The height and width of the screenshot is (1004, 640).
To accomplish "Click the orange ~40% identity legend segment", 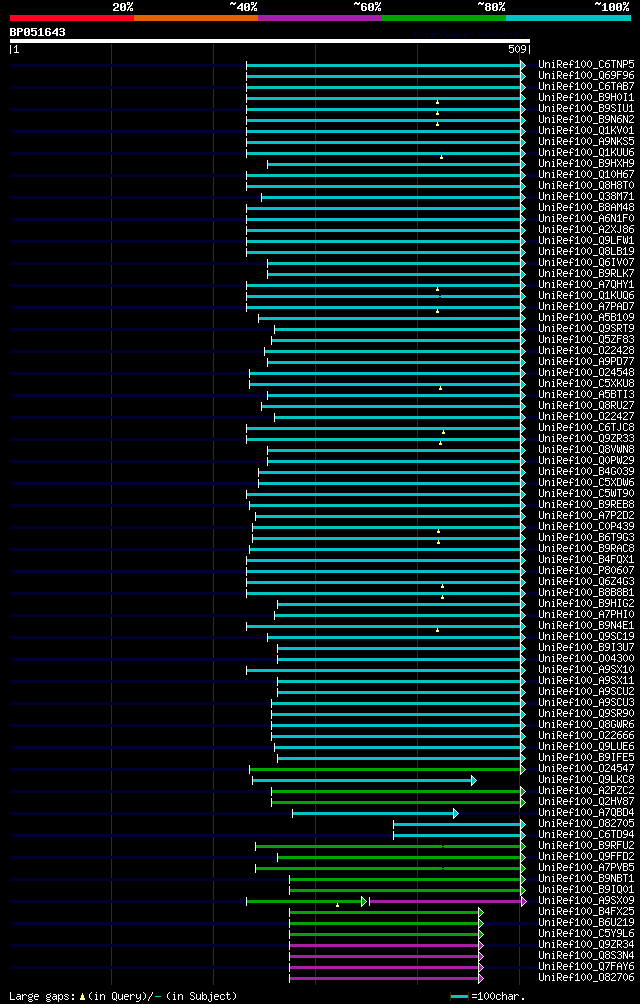I will click(196, 18).
